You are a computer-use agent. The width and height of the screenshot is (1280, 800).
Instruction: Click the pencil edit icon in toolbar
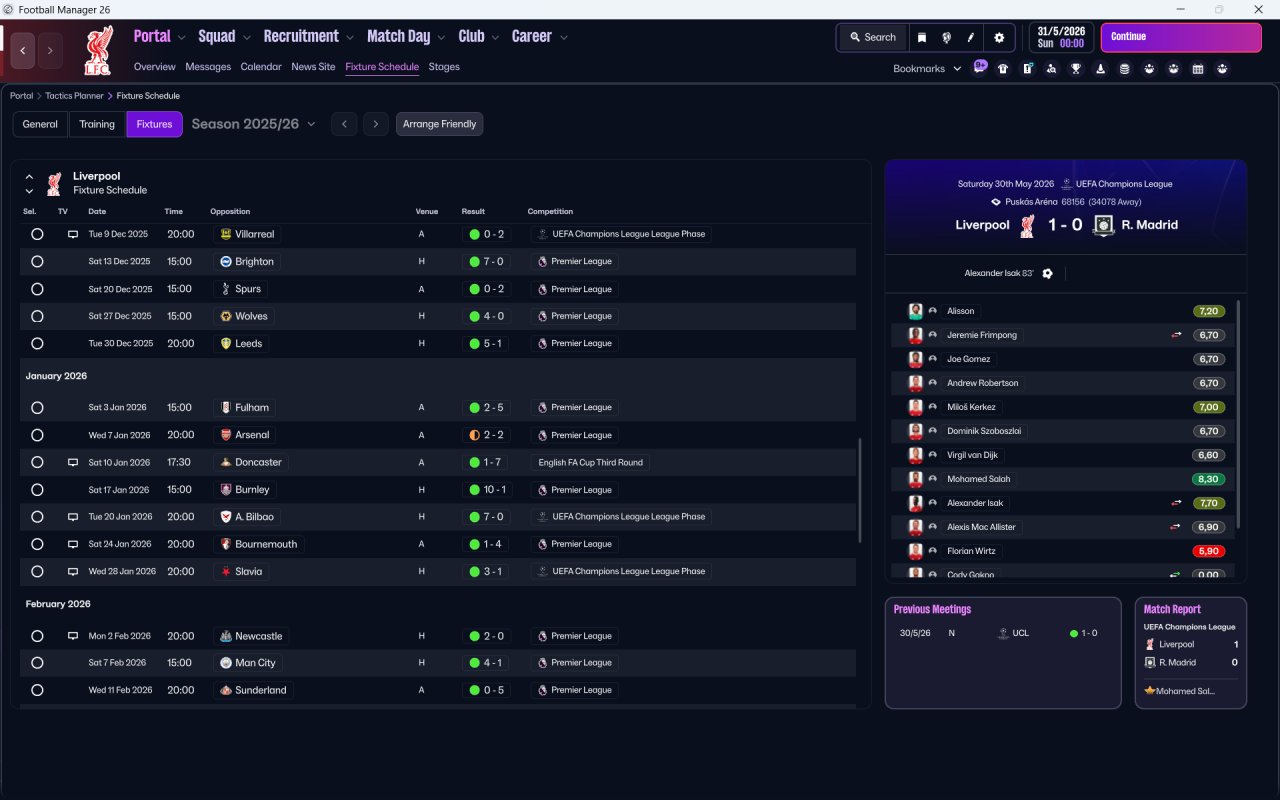click(970, 37)
